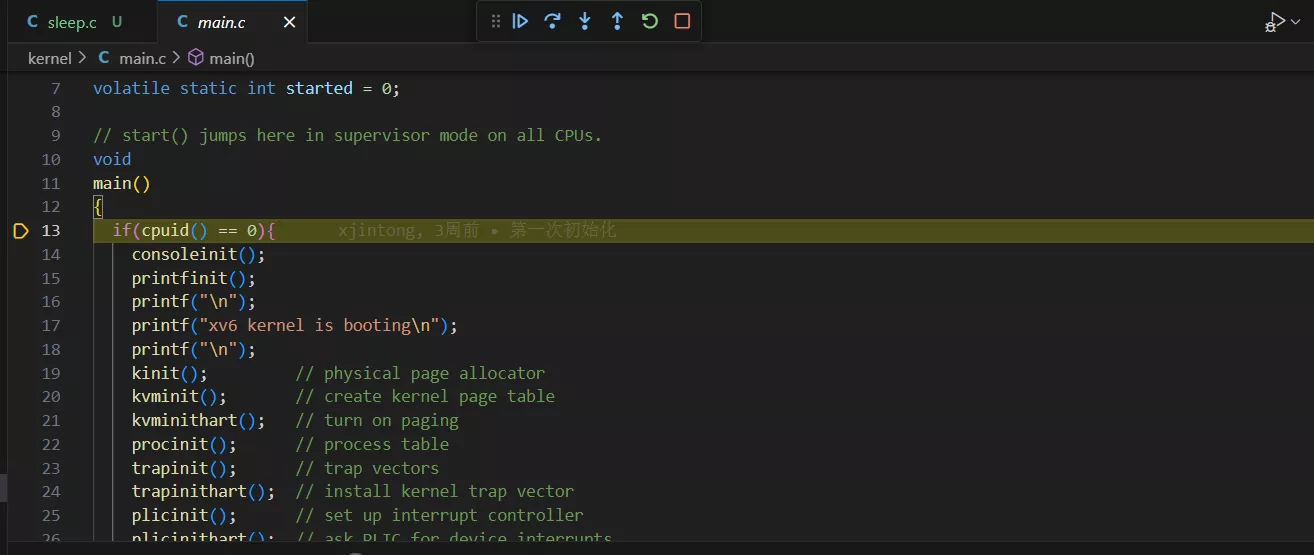Image resolution: width=1314 pixels, height=555 pixels.
Task: Stop the debugging session
Action: 682,21
